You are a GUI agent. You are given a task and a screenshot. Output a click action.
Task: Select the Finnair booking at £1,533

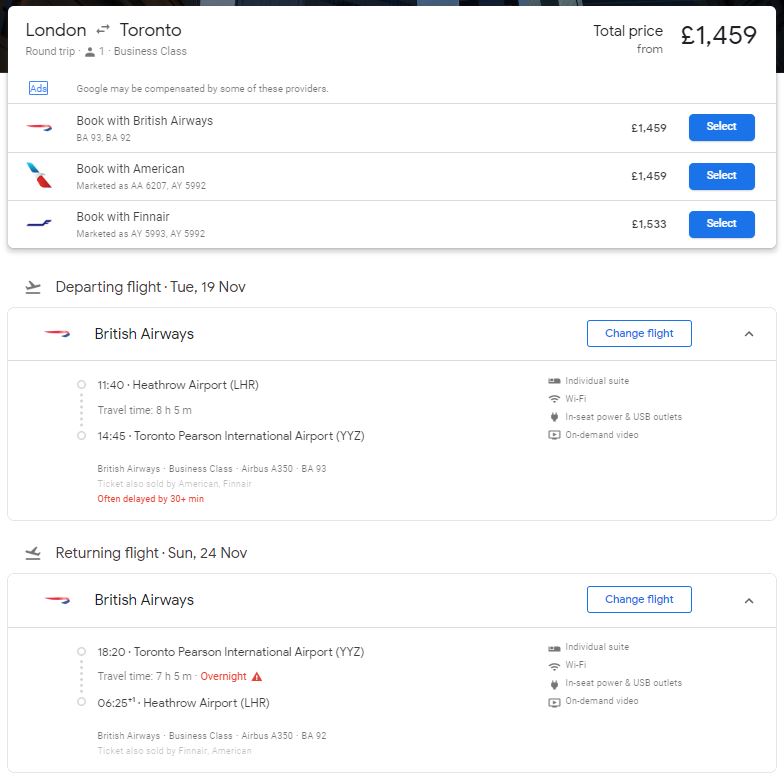click(x=722, y=224)
